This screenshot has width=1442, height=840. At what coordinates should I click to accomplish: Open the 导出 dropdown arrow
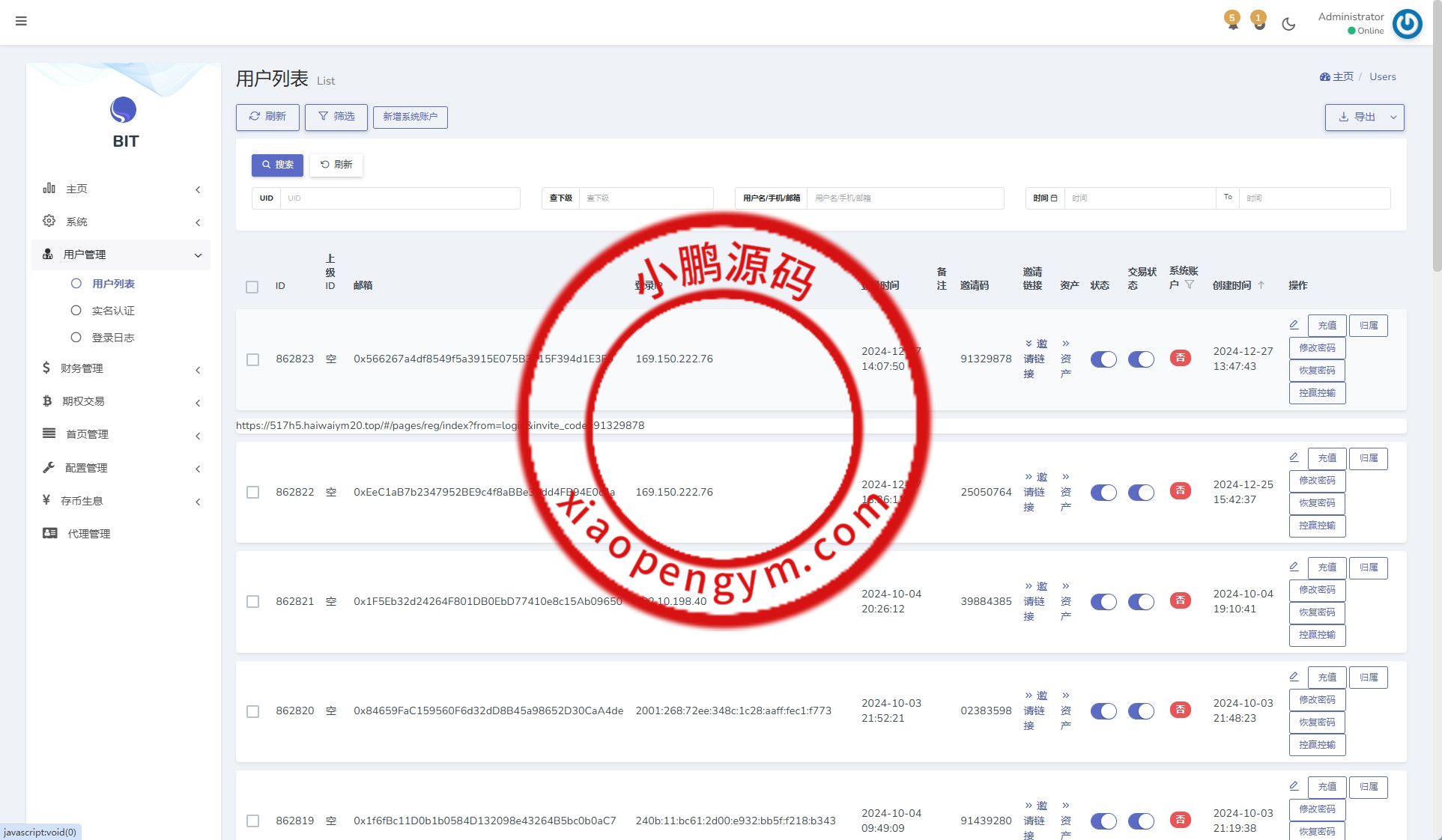click(x=1393, y=118)
